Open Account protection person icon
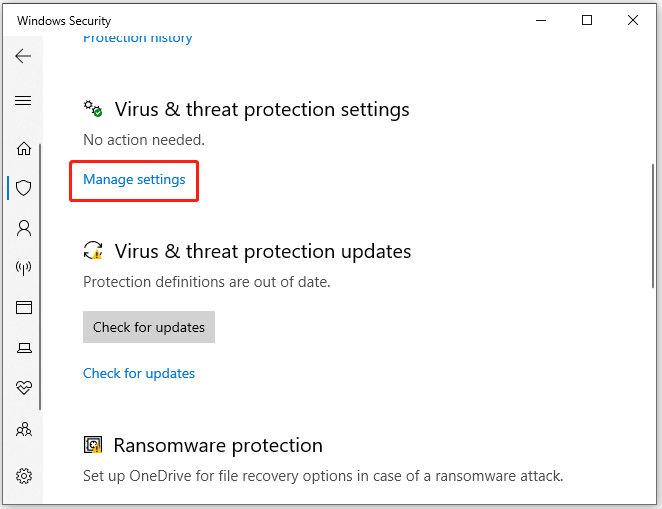The height and width of the screenshot is (509, 662). [x=24, y=228]
